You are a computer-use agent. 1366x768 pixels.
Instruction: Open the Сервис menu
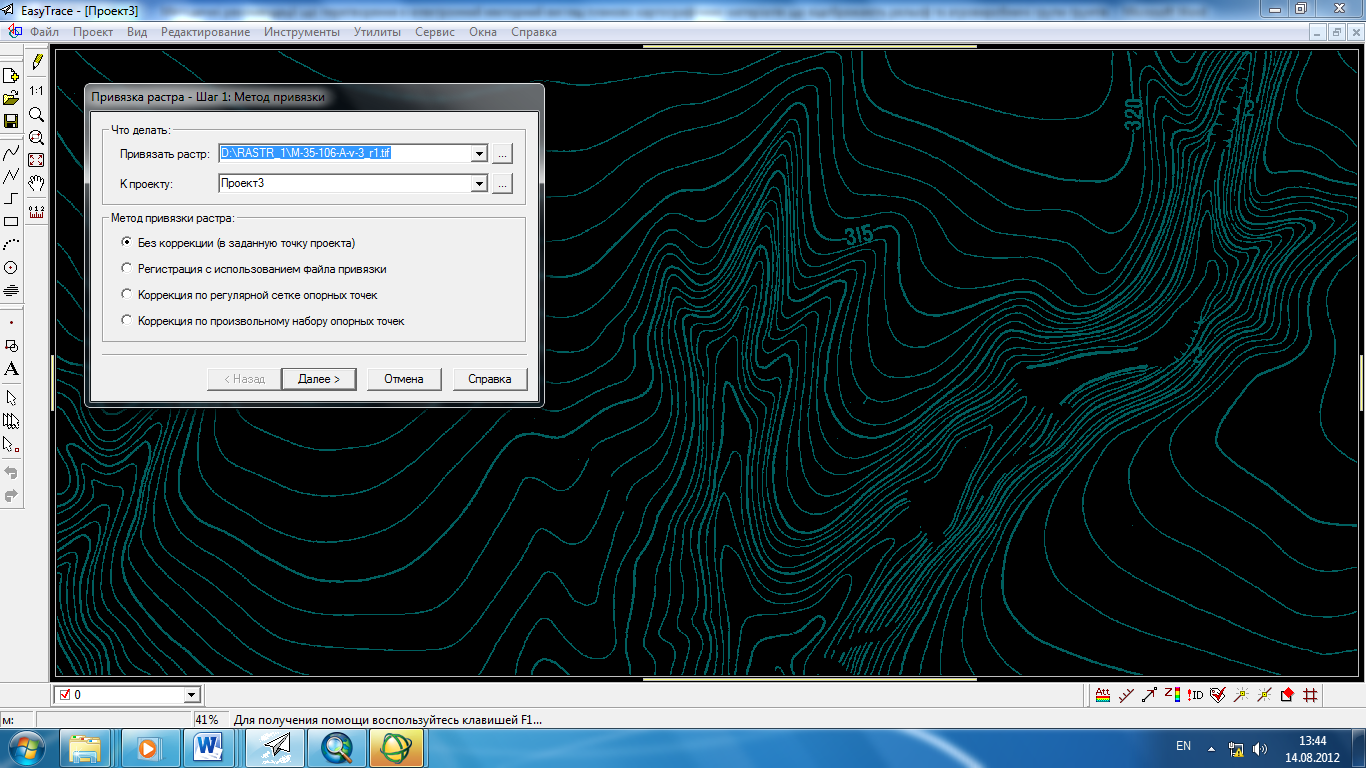click(435, 32)
